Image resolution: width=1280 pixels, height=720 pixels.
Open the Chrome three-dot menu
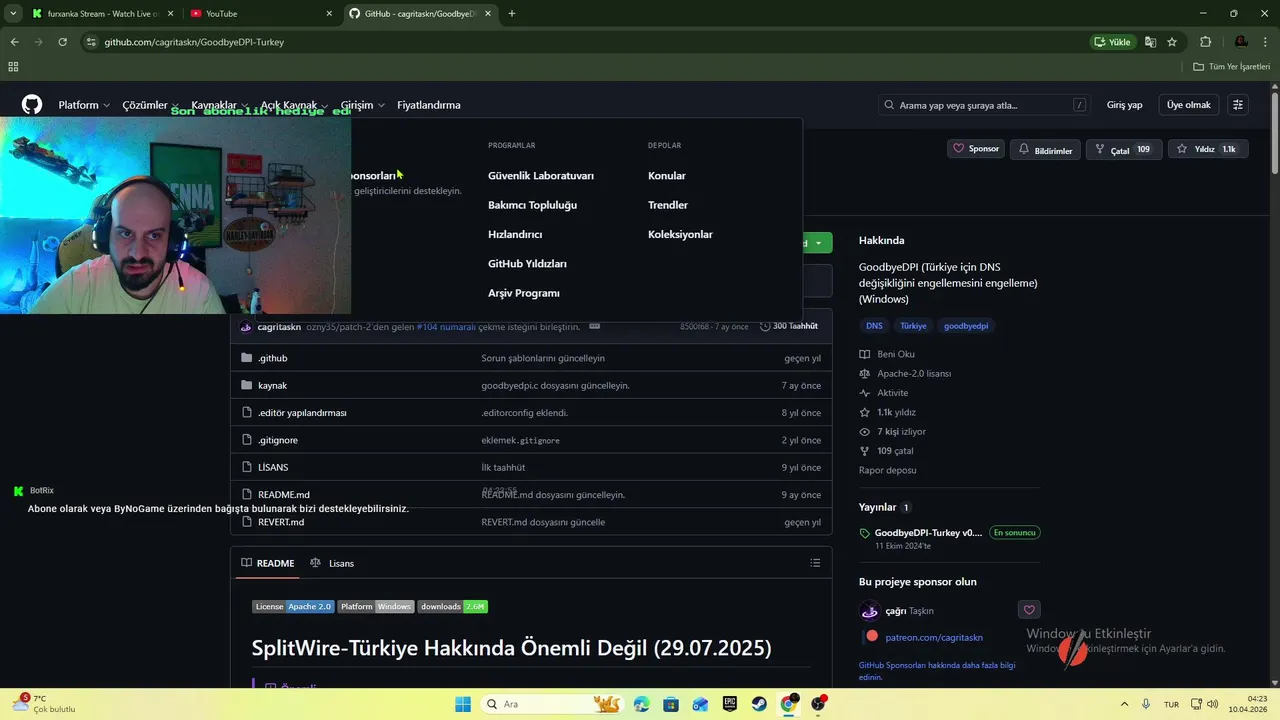[1266, 42]
